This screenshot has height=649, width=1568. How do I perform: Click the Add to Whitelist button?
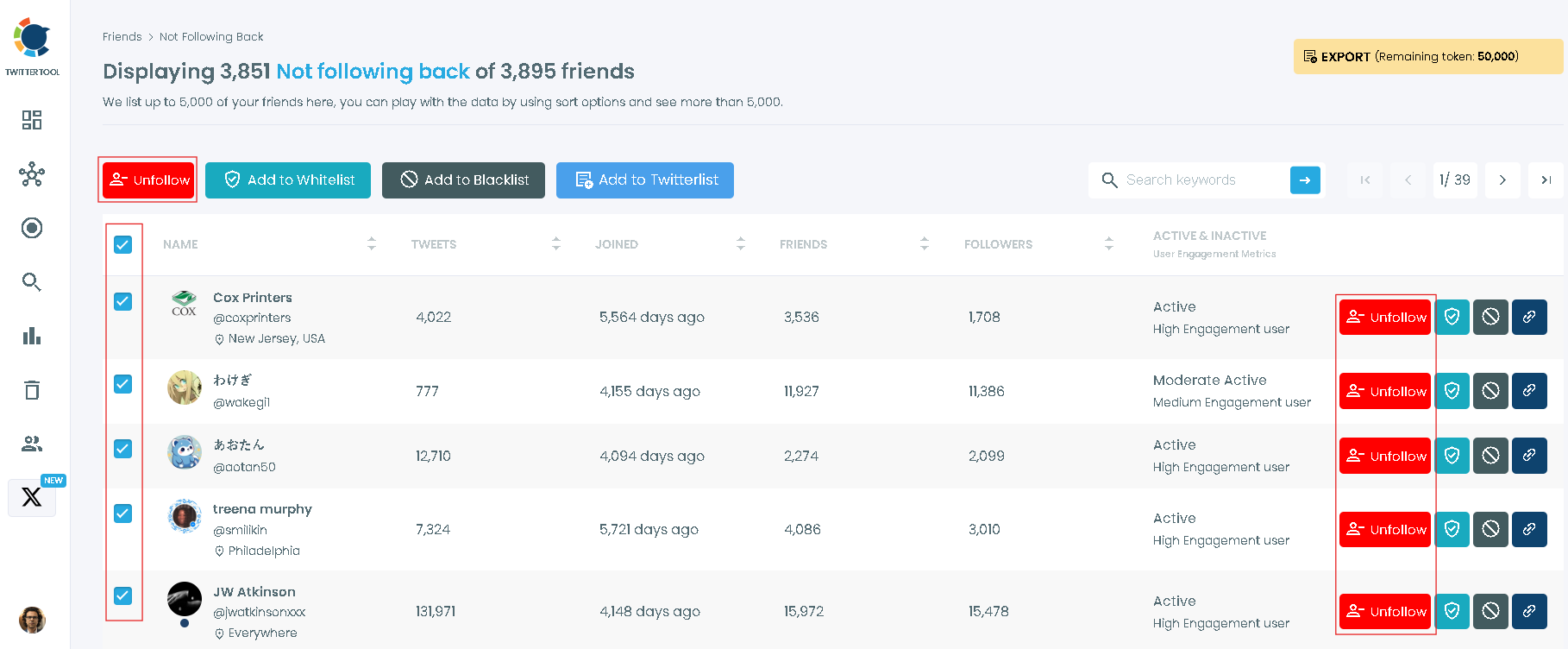click(288, 180)
